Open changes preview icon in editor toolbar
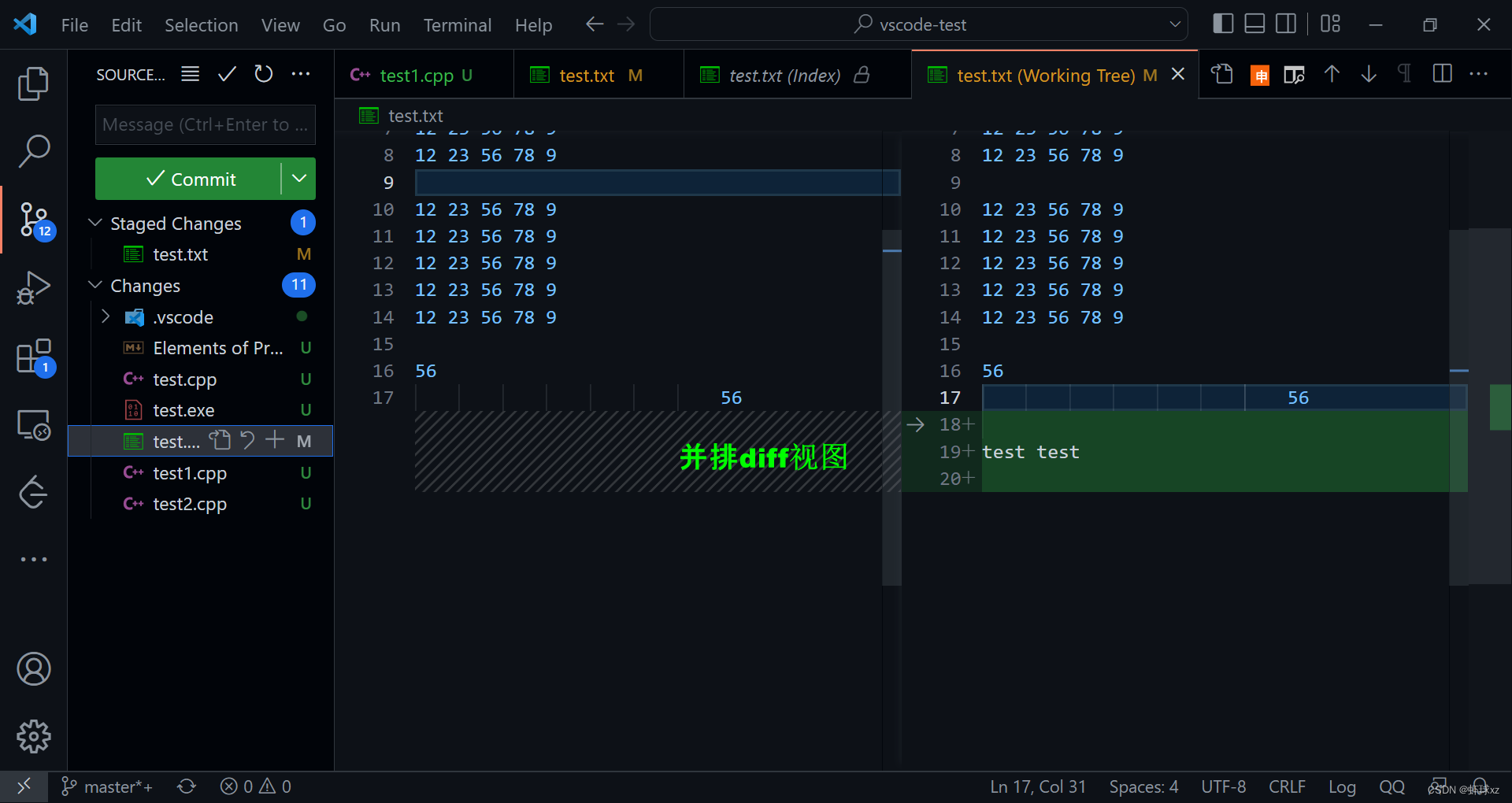This screenshot has width=1512, height=803. [1294, 75]
